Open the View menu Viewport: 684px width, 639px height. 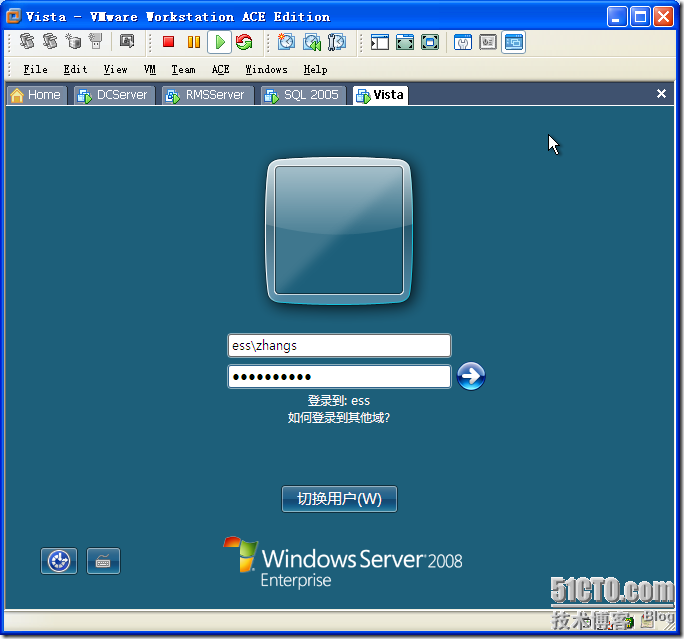pos(116,69)
